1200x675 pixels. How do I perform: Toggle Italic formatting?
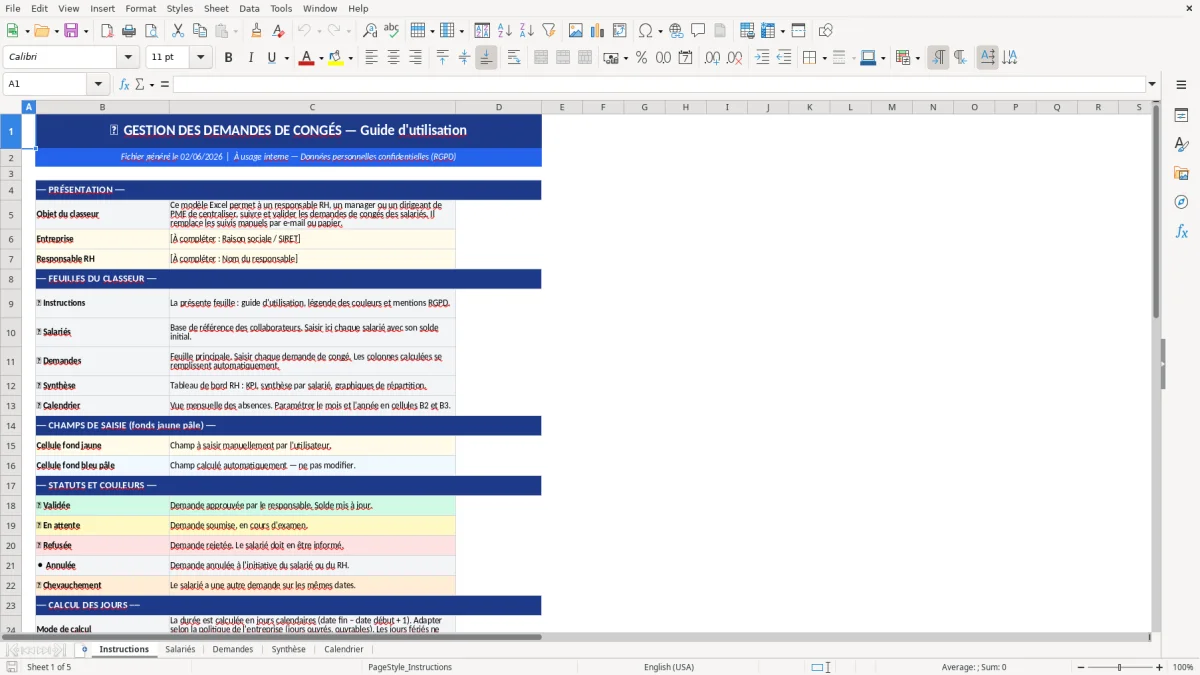click(250, 58)
